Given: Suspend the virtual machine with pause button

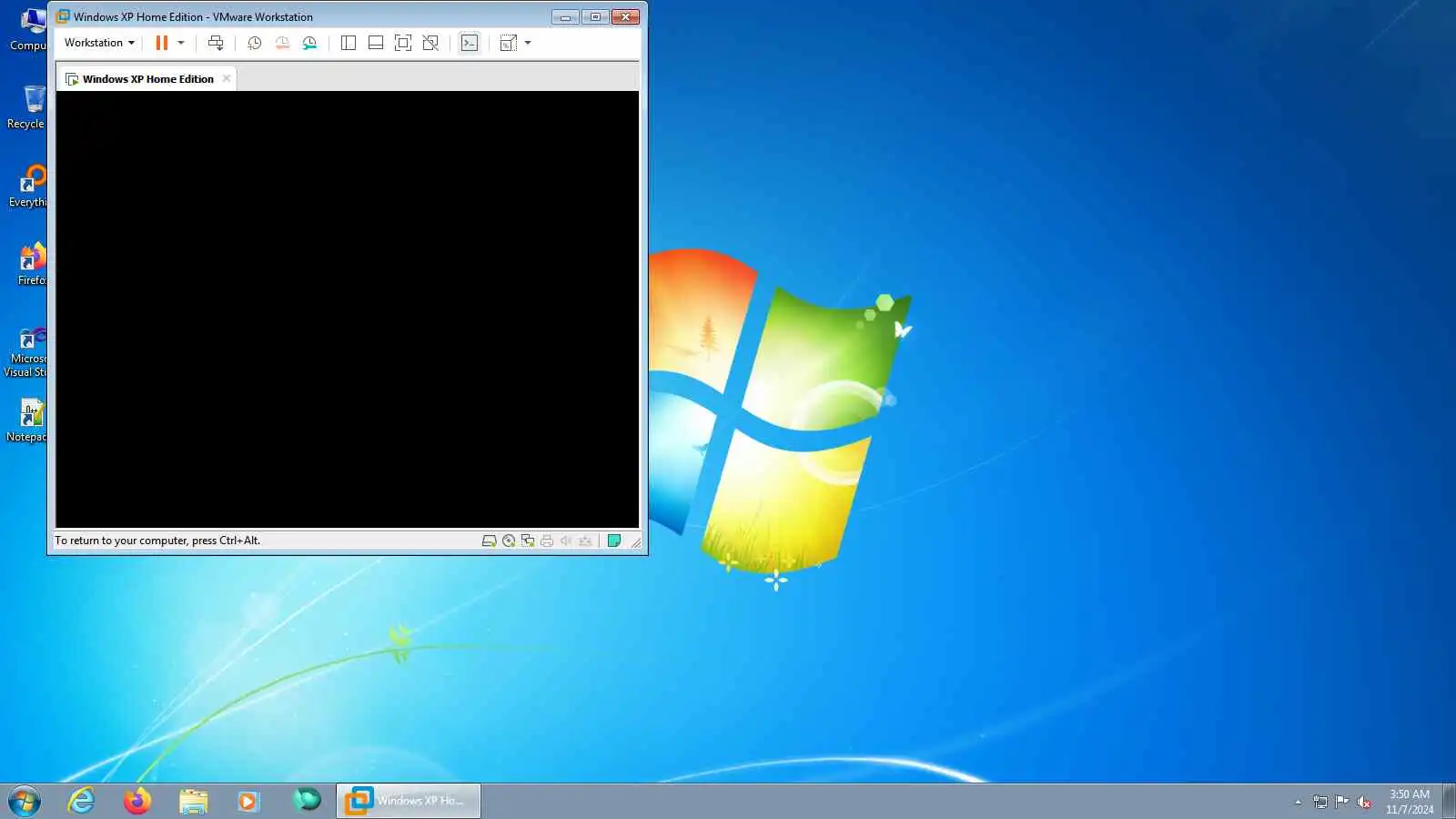Looking at the screenshot, I should pos(162,43).
